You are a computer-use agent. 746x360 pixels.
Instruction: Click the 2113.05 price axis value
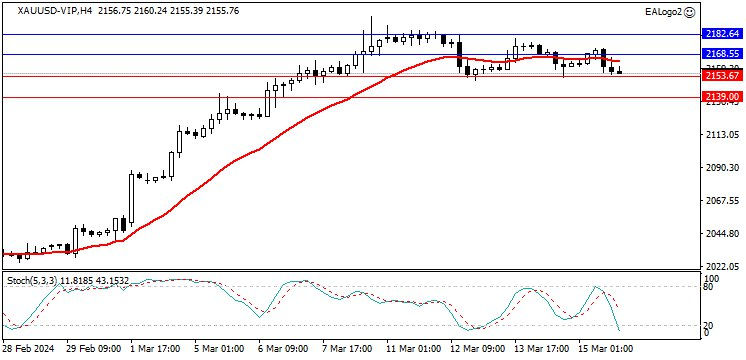(722, 135)
